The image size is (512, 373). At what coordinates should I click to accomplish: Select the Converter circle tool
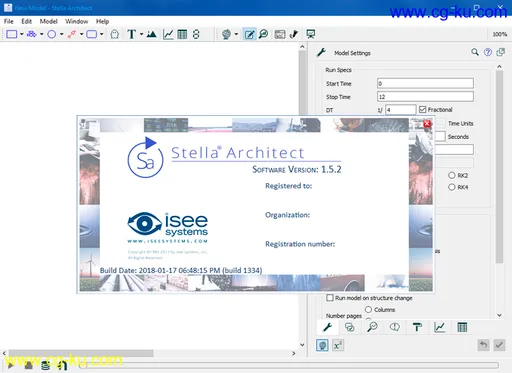(x=52, y=34)
